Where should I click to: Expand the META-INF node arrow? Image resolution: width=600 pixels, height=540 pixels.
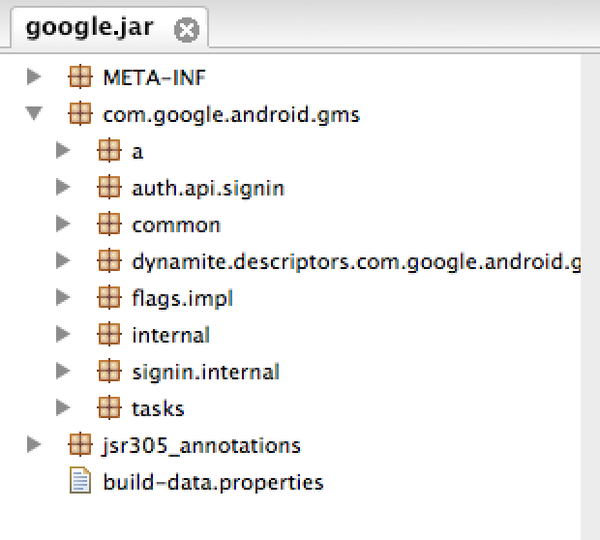pos(34,77)
